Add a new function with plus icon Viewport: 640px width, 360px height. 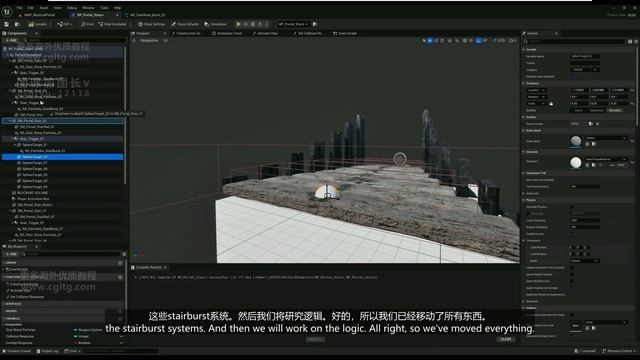(120, 277)
